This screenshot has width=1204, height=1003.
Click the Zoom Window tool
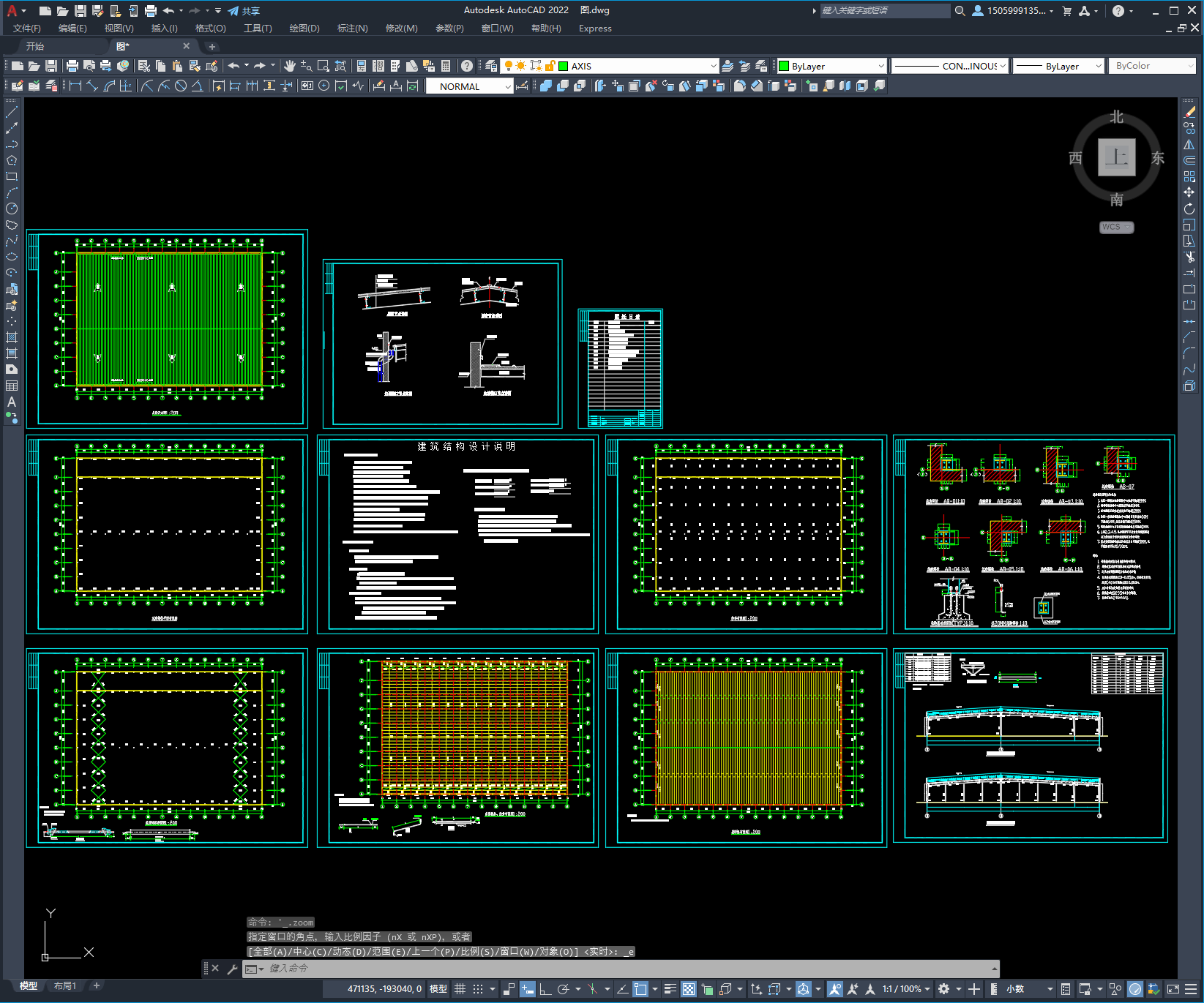pyautogui.click(x=324, y=66)
